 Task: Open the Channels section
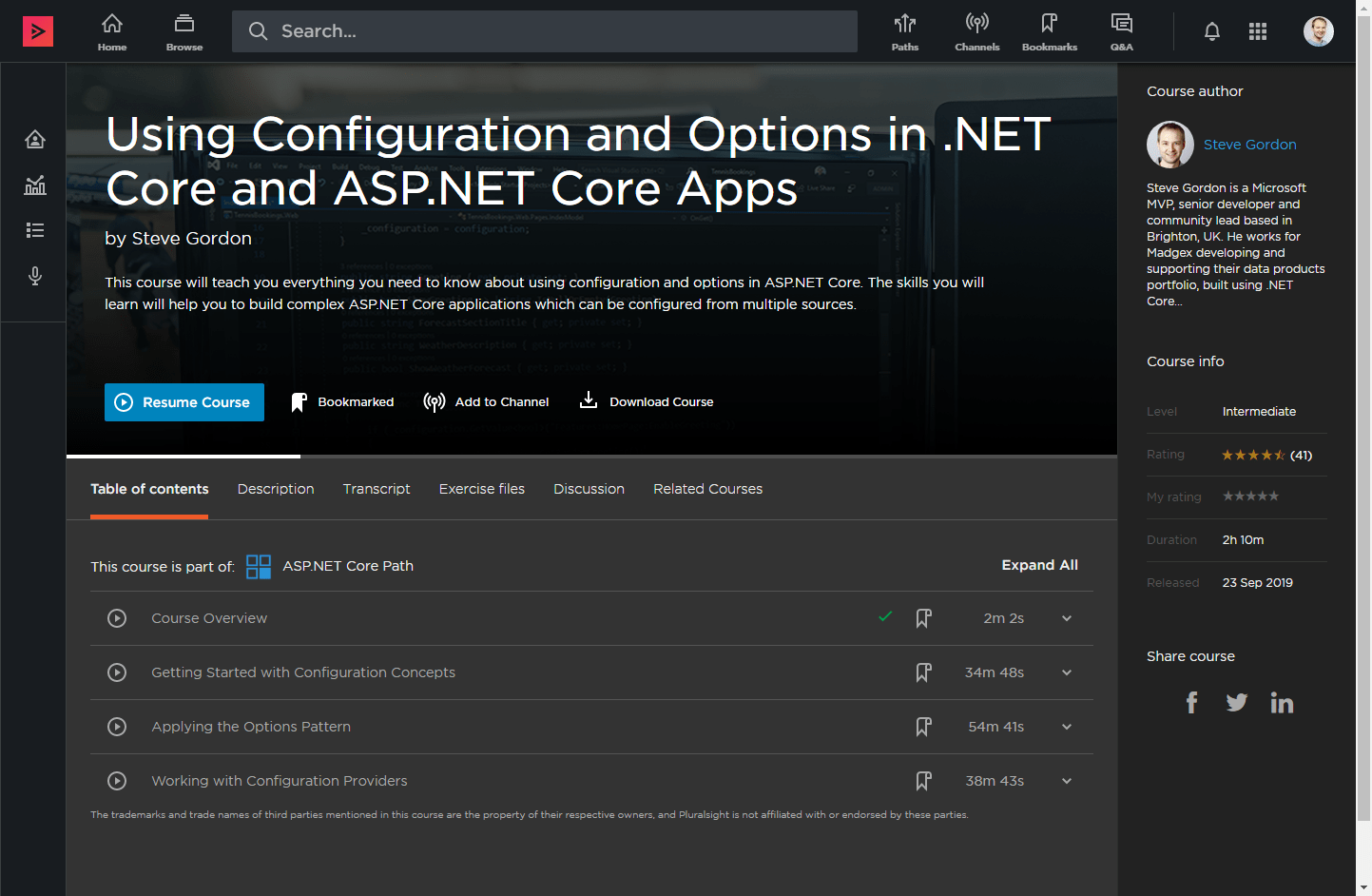[977, 30]
